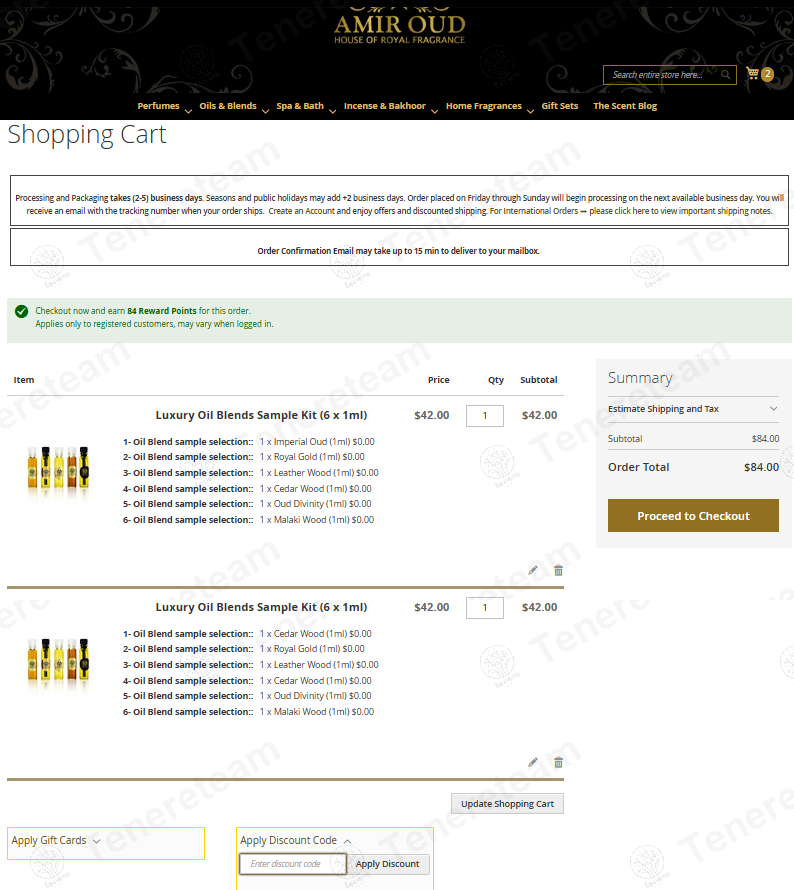Open the Gift Sets menu item

pos(560,106)
